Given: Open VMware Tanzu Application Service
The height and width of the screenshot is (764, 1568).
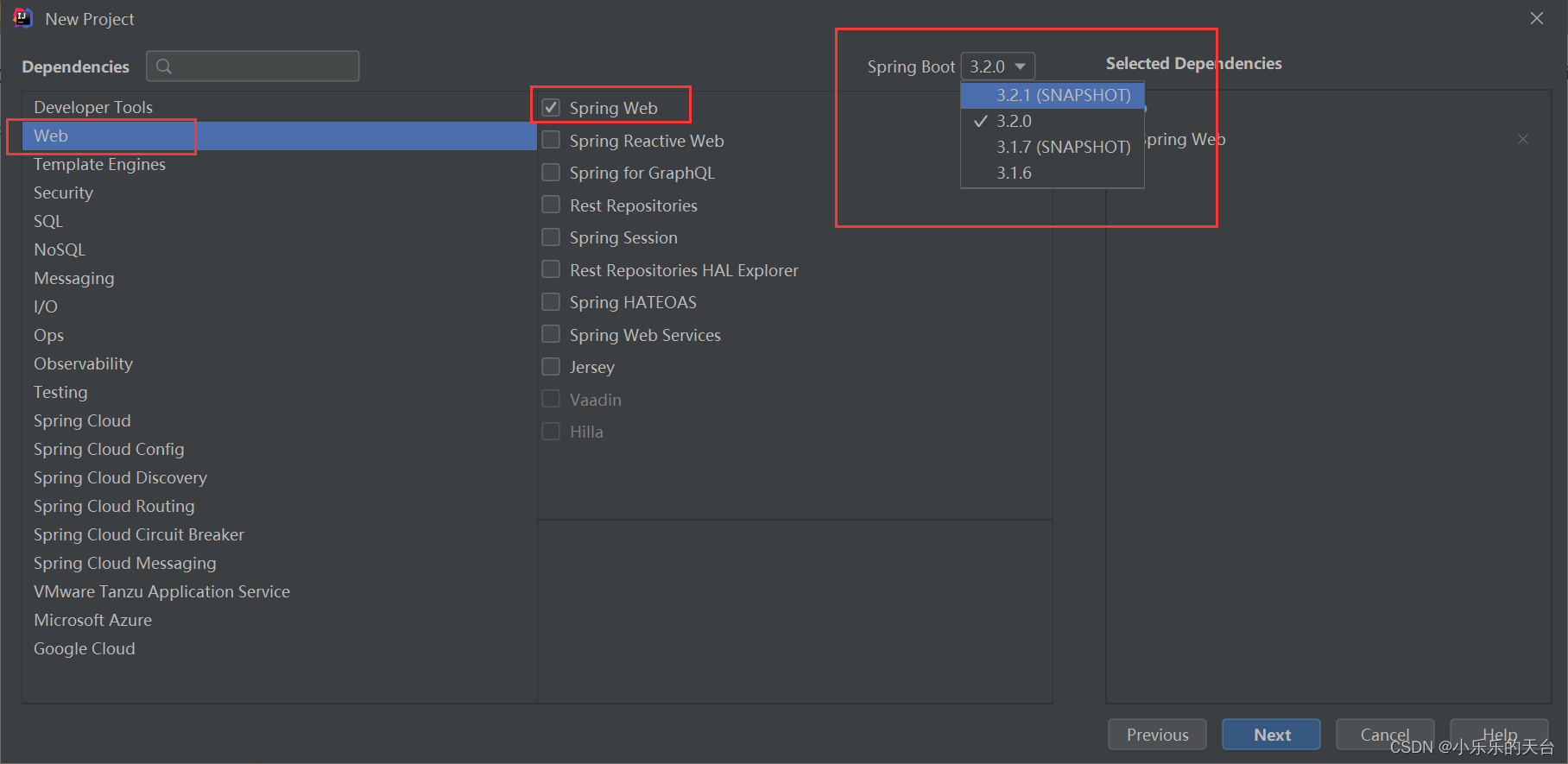Looking at the screenshot, I should tap(279, 591).
